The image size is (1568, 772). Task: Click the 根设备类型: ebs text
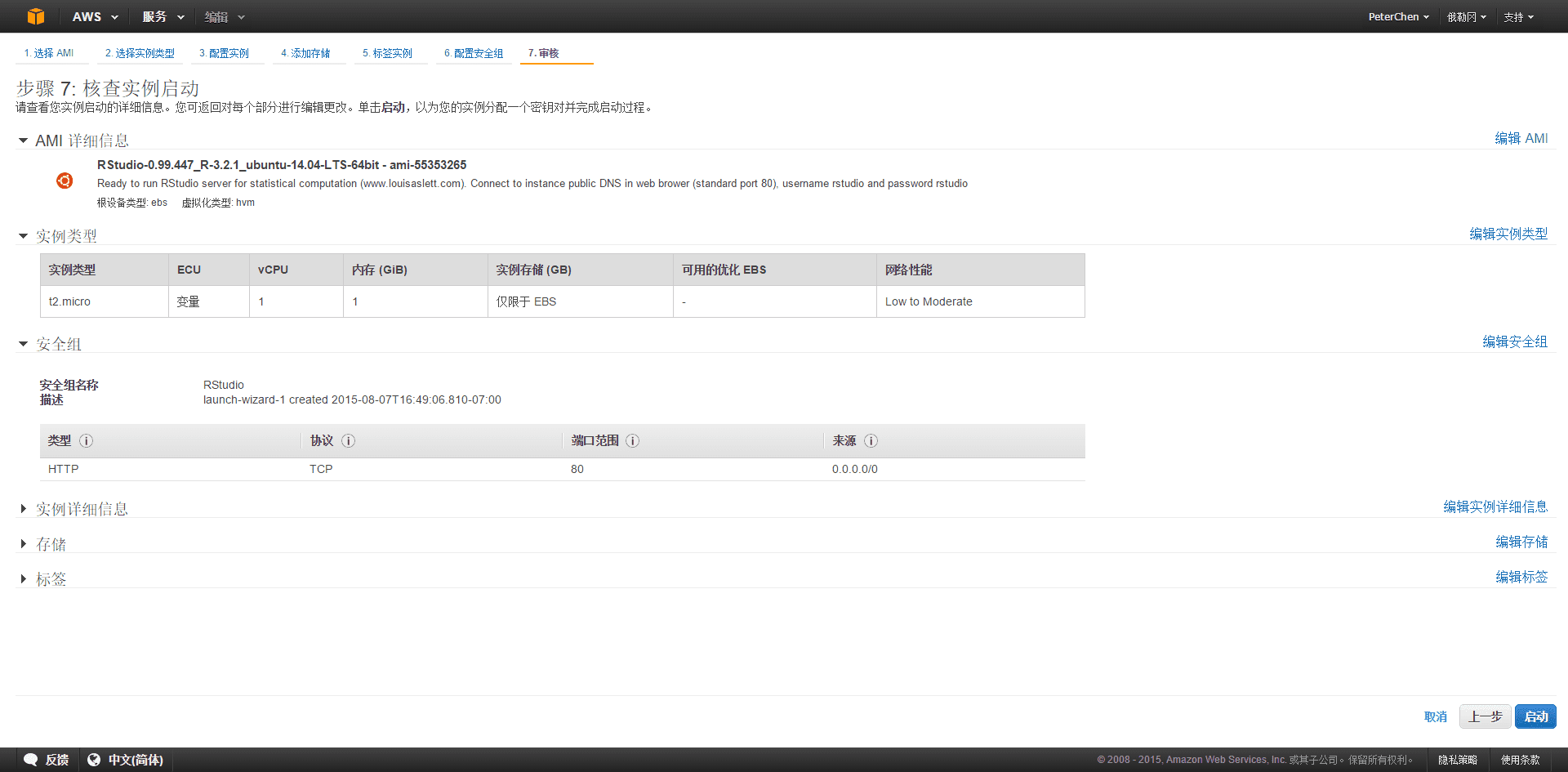tap(132, 203)
